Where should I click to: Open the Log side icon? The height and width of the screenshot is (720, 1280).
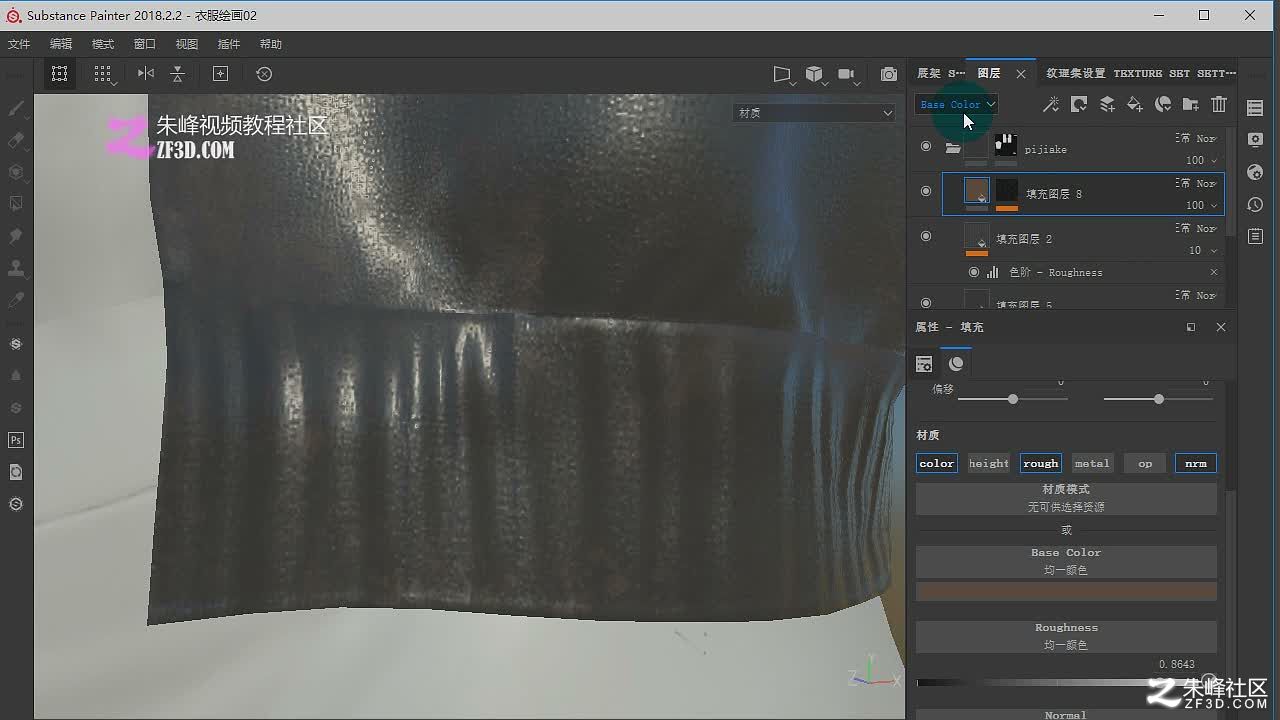(1255, 236)
